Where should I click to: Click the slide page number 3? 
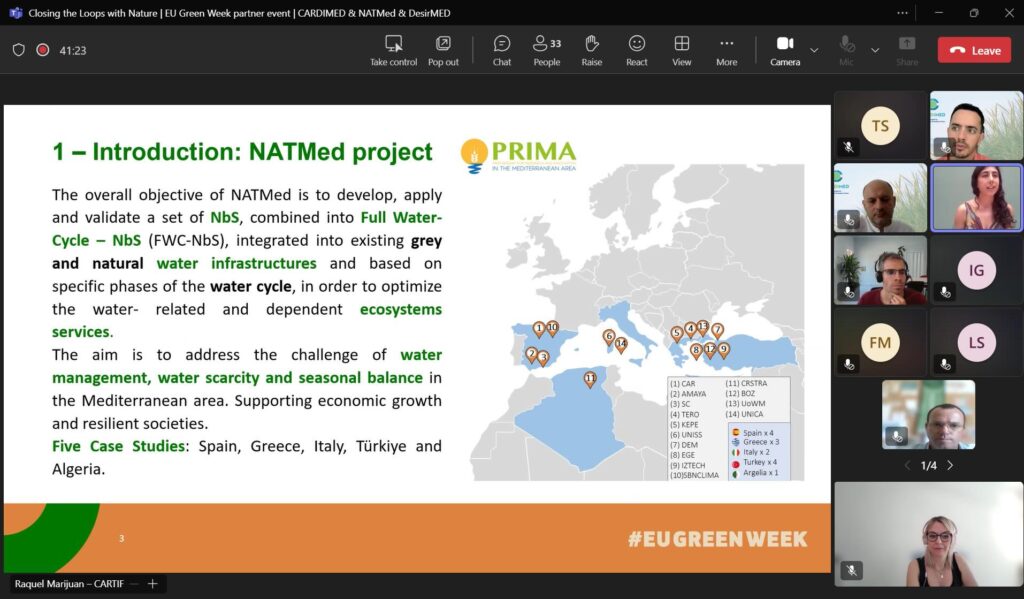pos(121,538)
